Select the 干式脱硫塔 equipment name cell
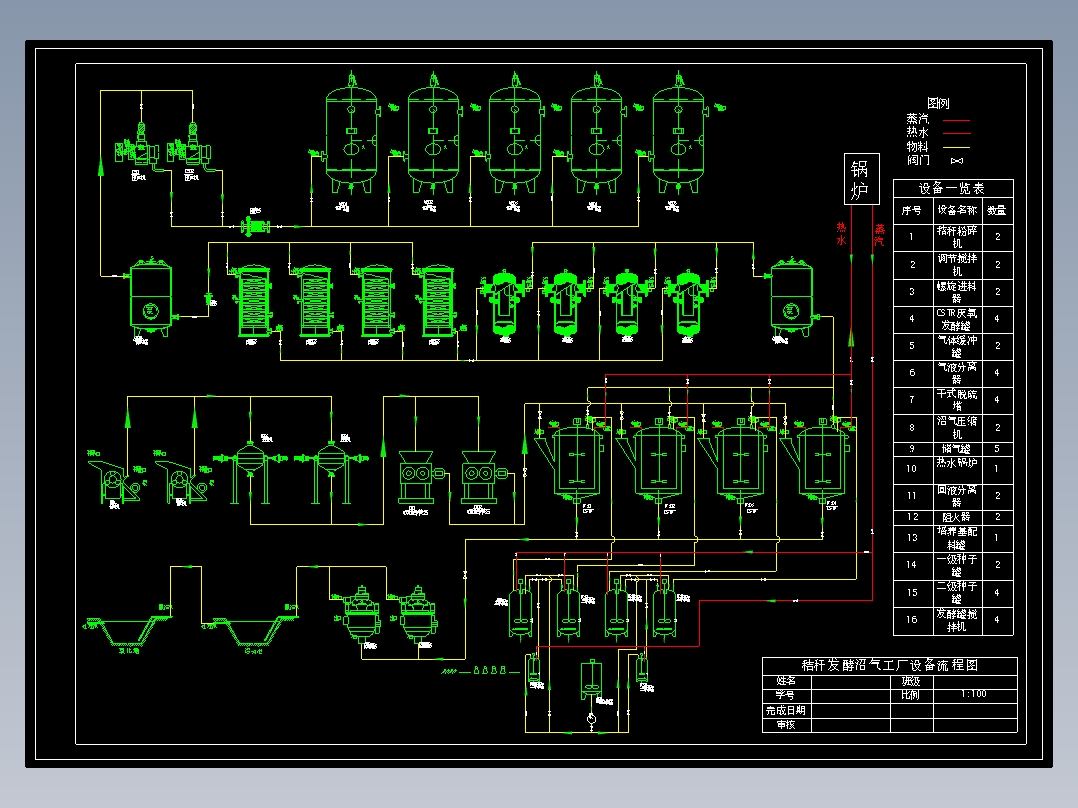Viewport: 1078px width, 808px height. pyautogui.click(x=957, y=400)
